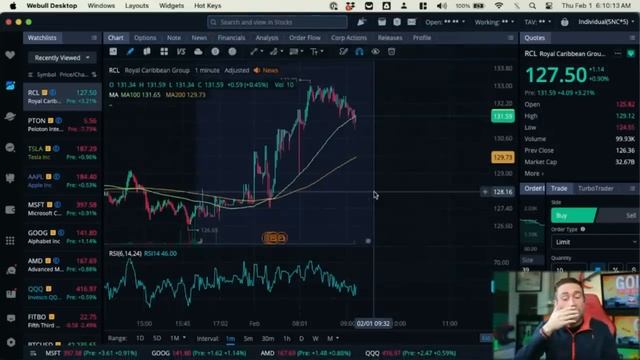Click the signature draw icon in chart toolbar

343,52
